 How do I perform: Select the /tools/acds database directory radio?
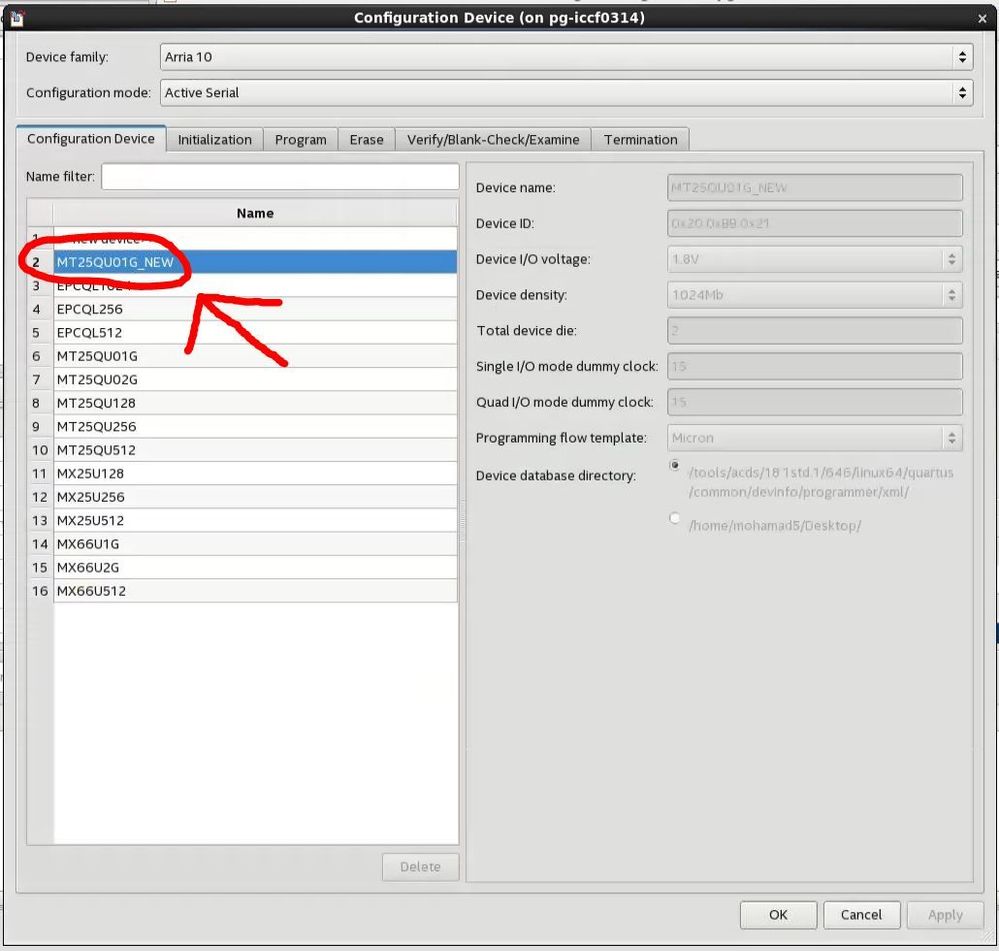pos(675,466)
